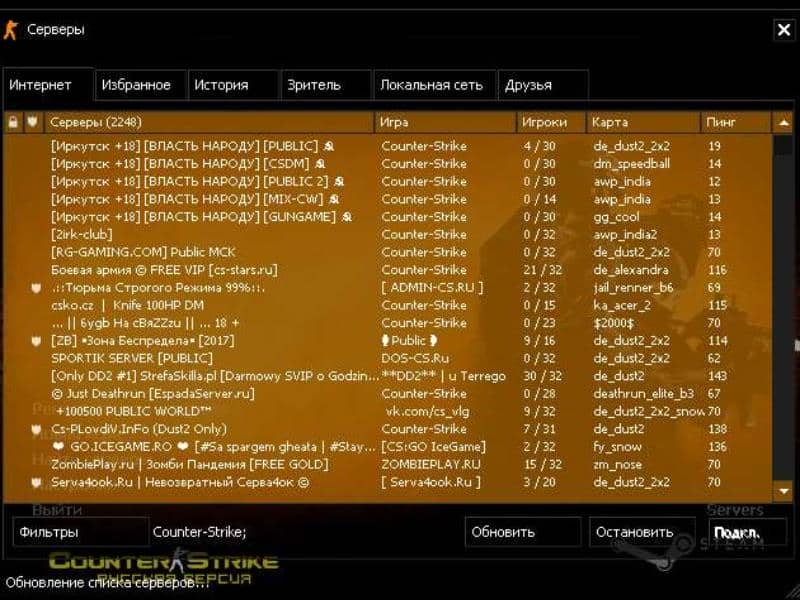The width and height of the screenshot is (800, 600).
Task: Click map name deathrun_elite_b3
Action: tap(643, 394)
